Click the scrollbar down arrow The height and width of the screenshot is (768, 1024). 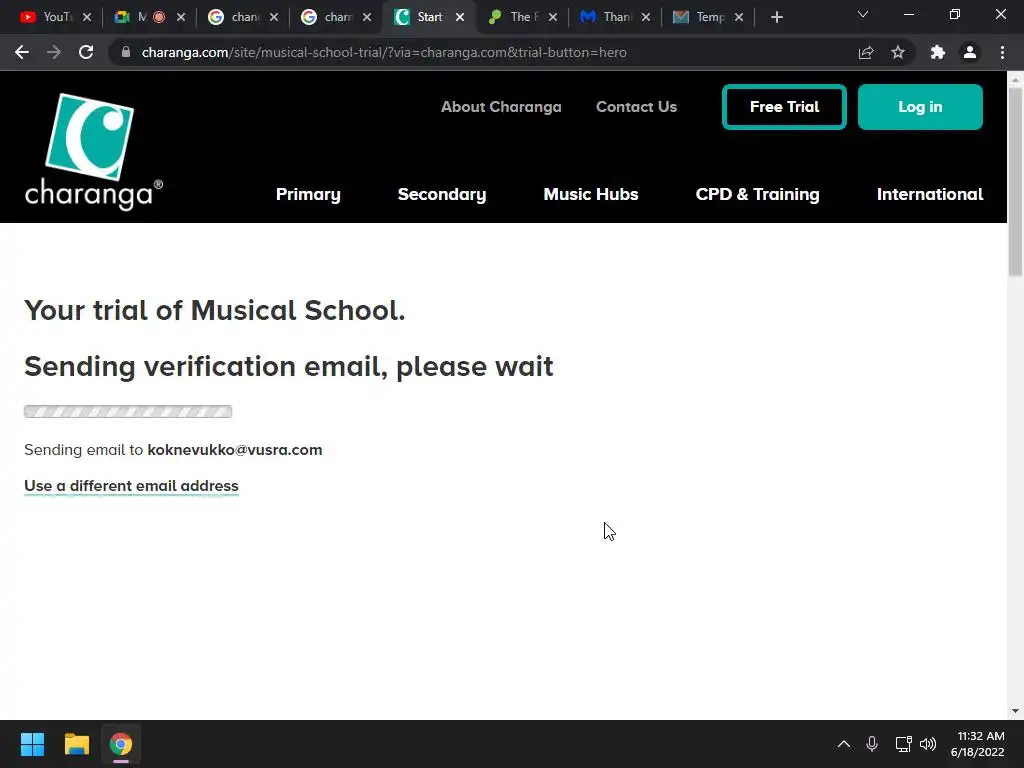(x=1015, y=711)
